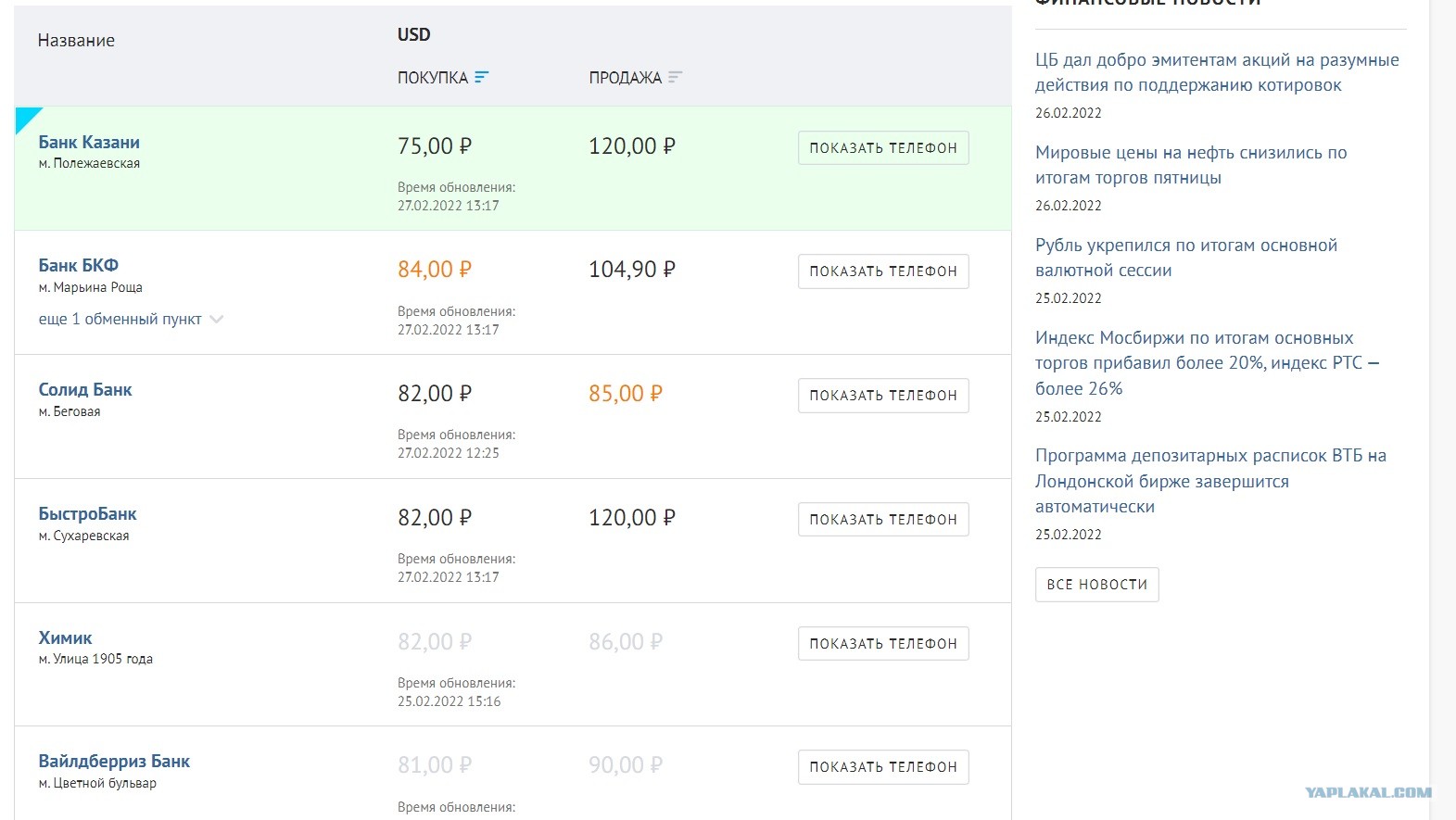Click the ПРОДАЖА column header label

click(x=626, y=78)
